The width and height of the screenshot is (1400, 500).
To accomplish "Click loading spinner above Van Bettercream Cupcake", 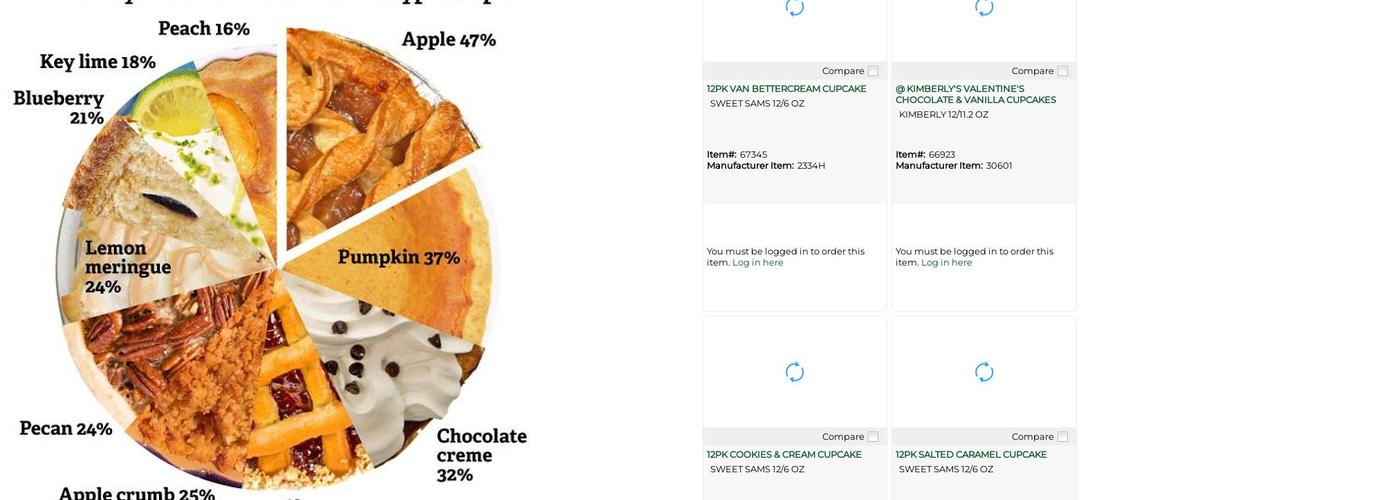I will click(x=795, y=8).
